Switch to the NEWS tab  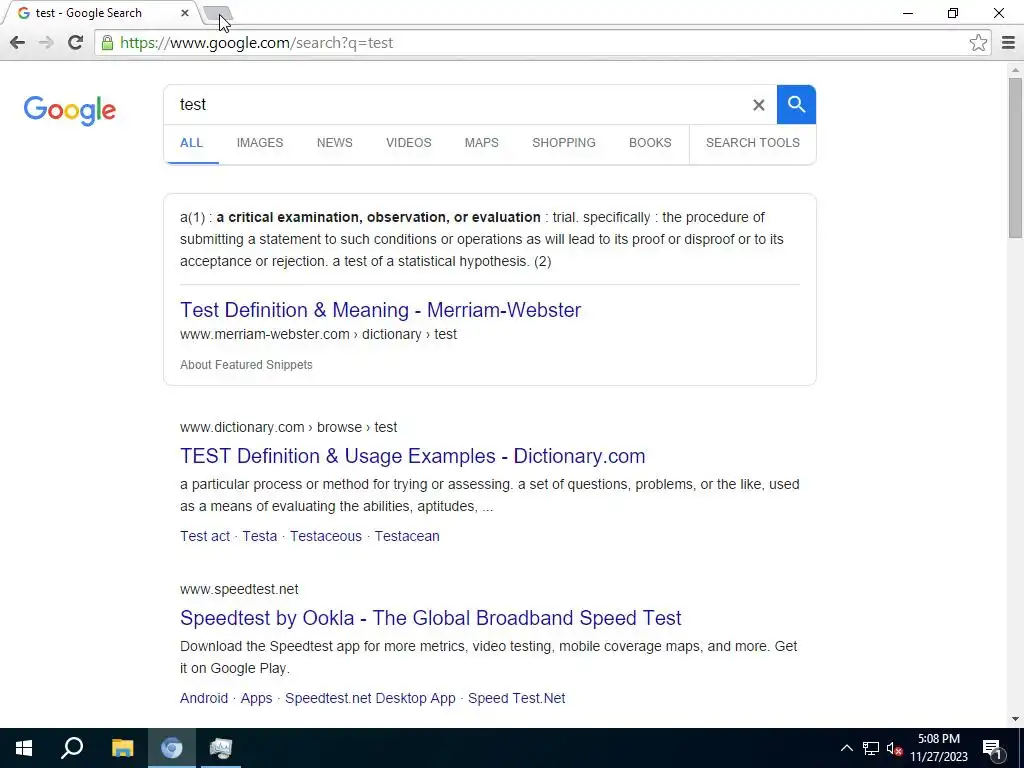point(334,142)
